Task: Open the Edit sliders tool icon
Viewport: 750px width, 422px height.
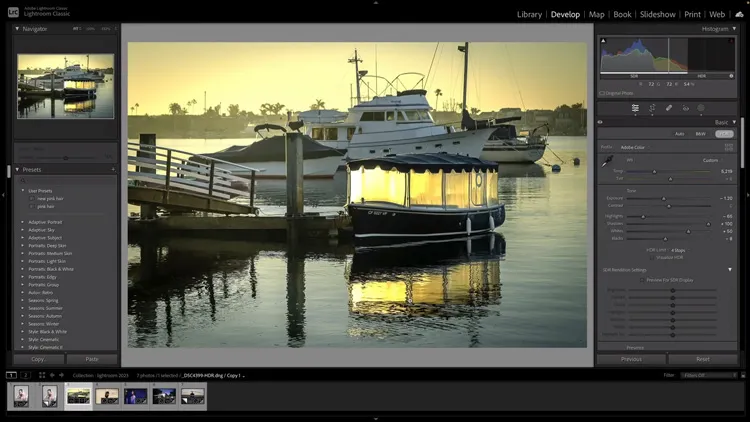Action: click(x=635, y=108)
